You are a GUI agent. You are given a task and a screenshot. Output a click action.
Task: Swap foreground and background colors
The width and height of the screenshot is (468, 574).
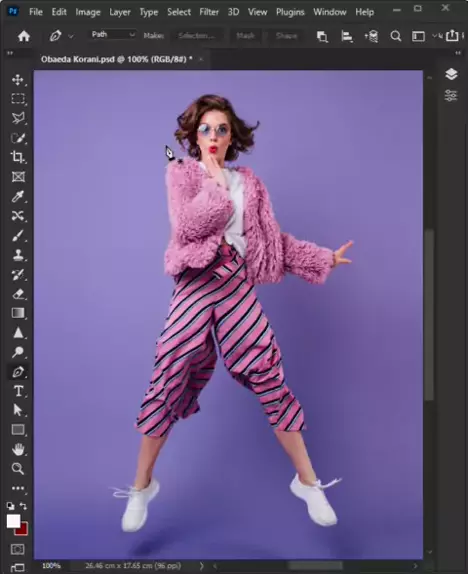pyautogui.click(x=23, y=506)
